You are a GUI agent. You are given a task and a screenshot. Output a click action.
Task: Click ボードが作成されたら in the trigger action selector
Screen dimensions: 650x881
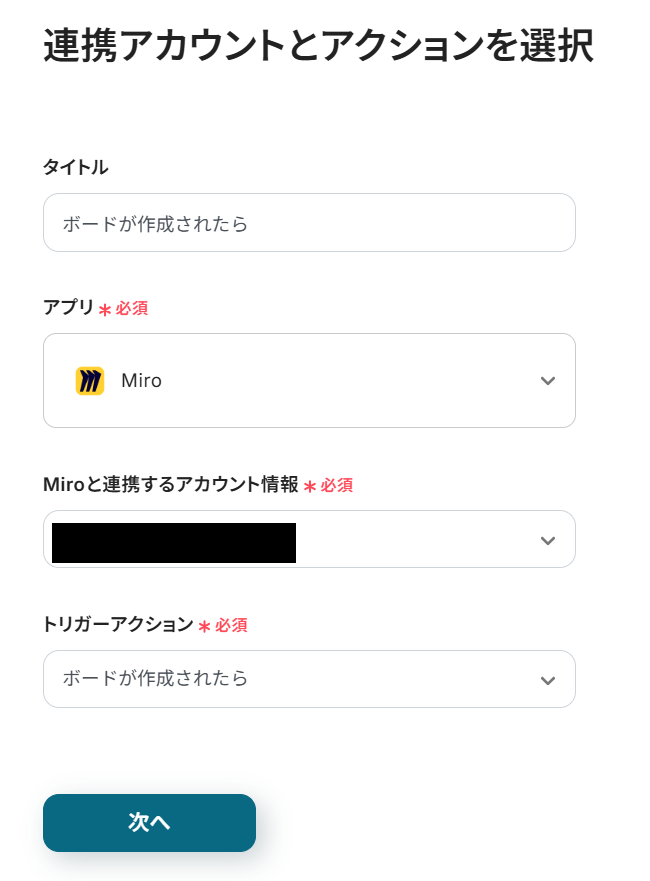156,679
